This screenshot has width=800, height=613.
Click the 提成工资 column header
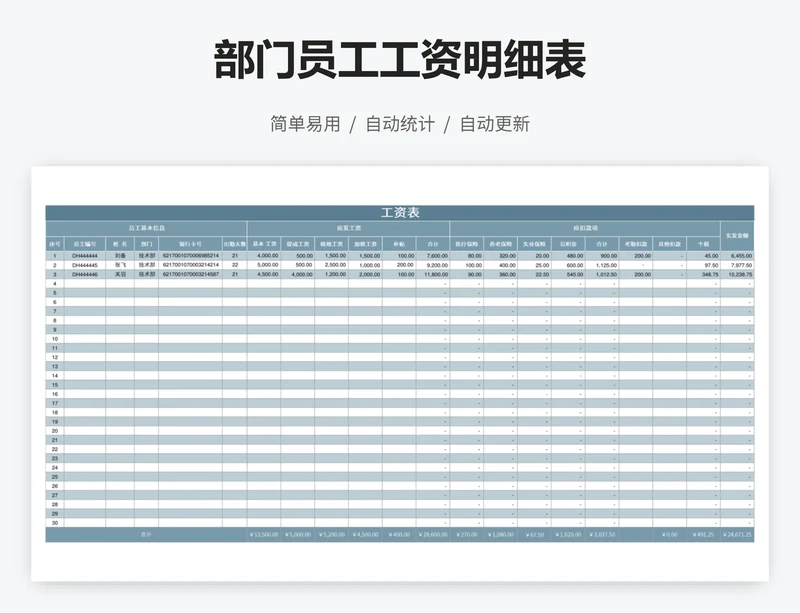(298, 244)
